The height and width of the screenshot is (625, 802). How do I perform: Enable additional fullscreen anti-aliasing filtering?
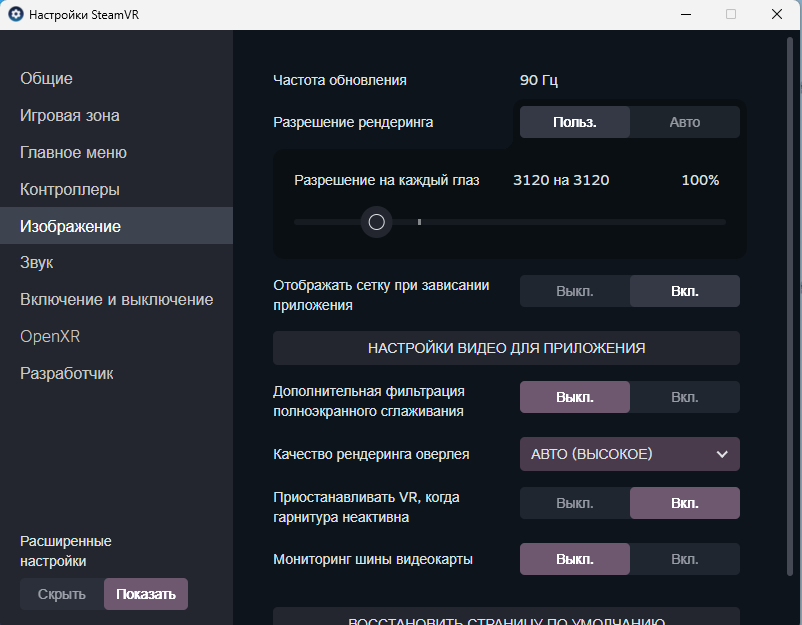685,397
